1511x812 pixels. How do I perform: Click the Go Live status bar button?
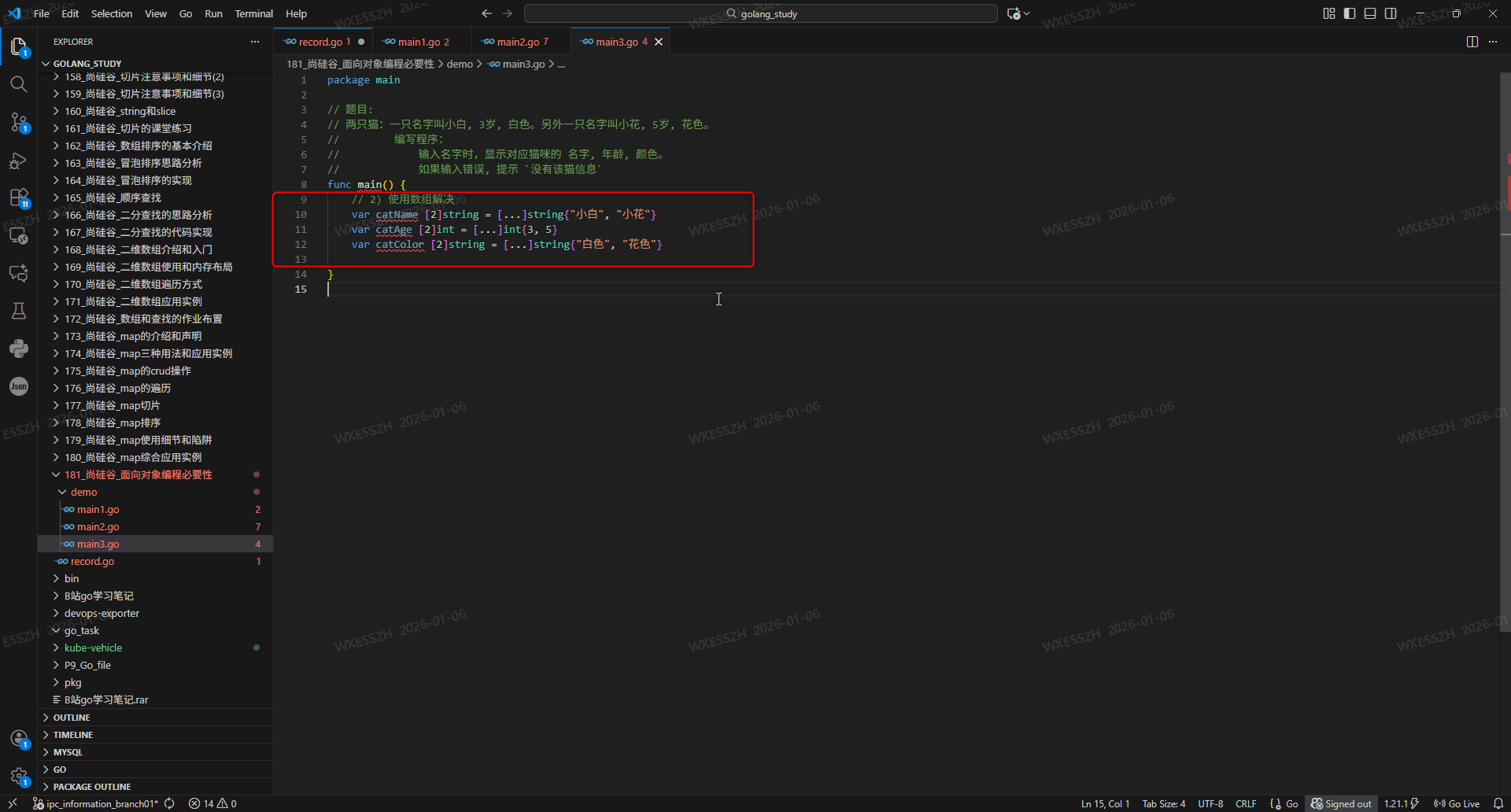pos(1457,803)
